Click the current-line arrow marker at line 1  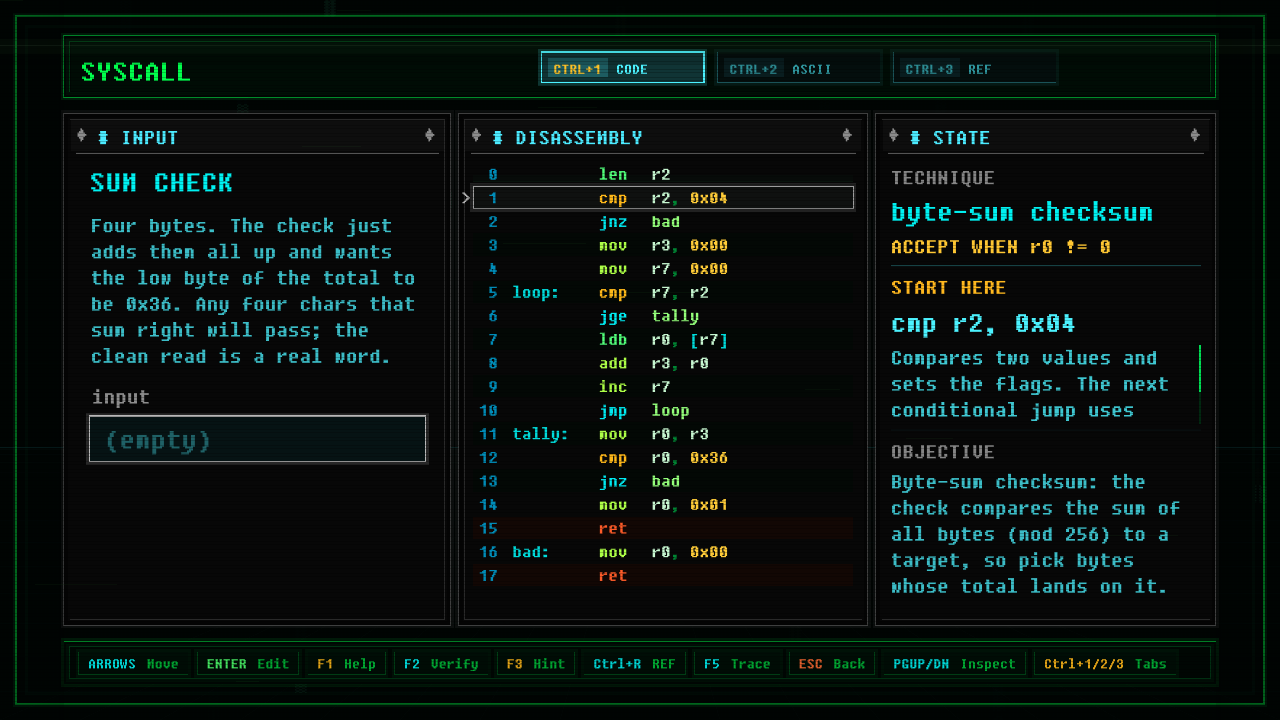(466, 198)
